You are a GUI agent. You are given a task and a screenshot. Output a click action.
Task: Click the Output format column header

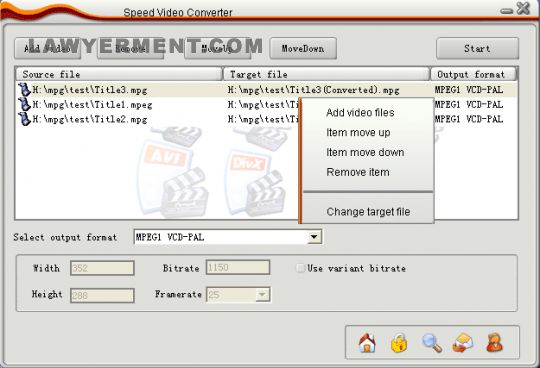coord(474,74)
